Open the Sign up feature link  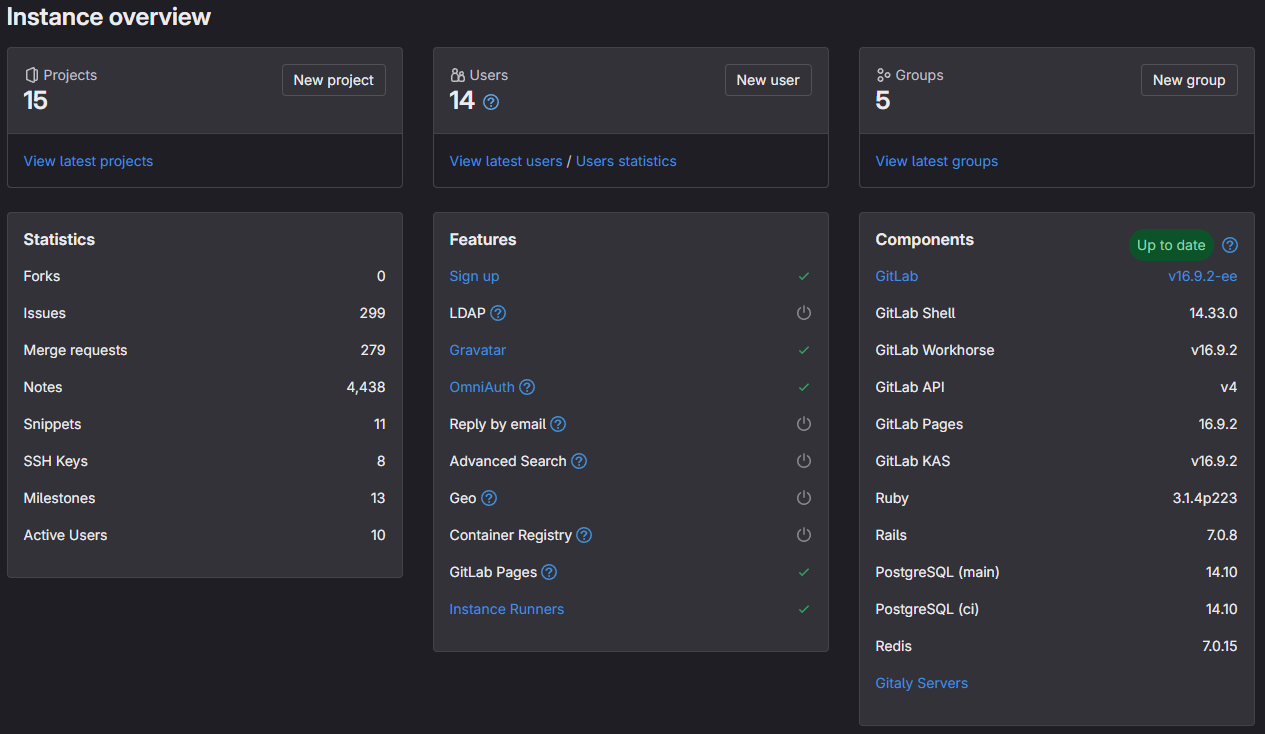click(x=474, y=276)
